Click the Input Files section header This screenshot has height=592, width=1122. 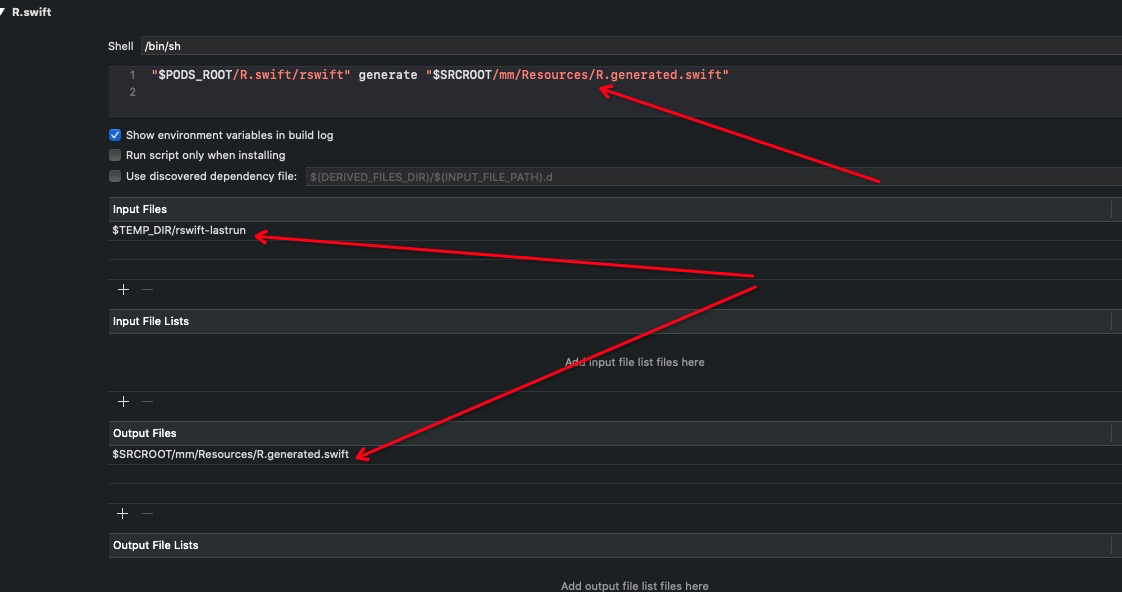point(140,209)
